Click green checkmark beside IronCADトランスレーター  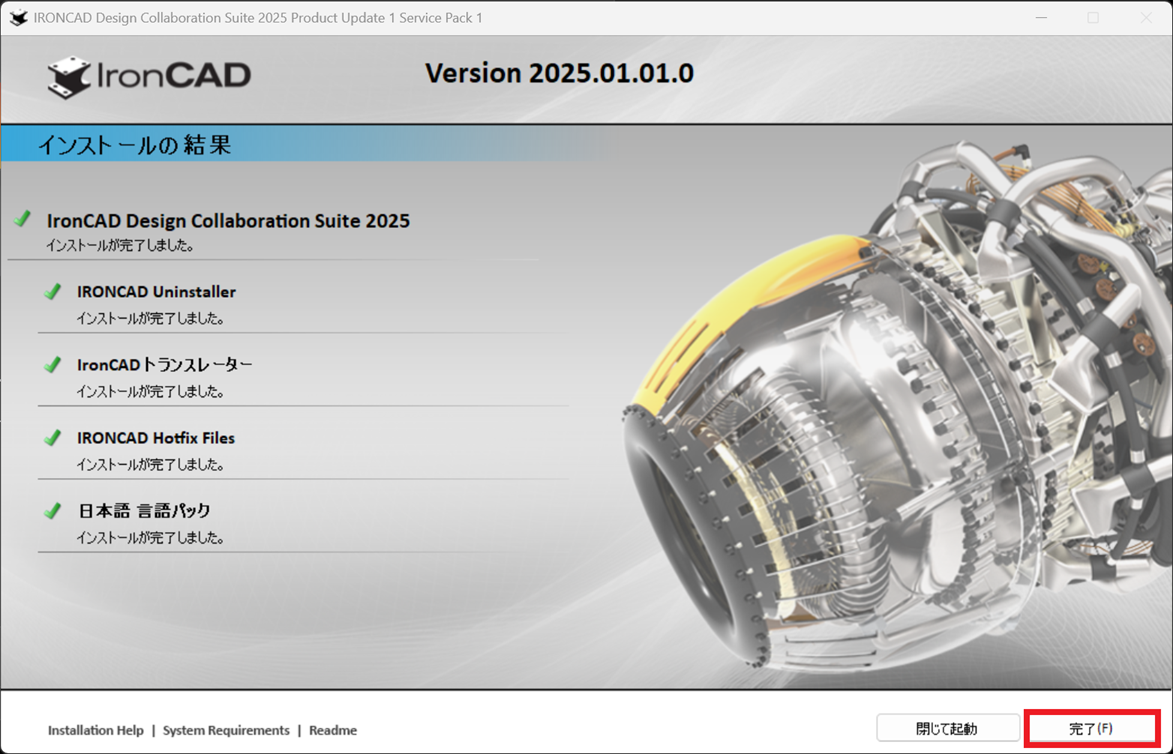click(53, 364)
